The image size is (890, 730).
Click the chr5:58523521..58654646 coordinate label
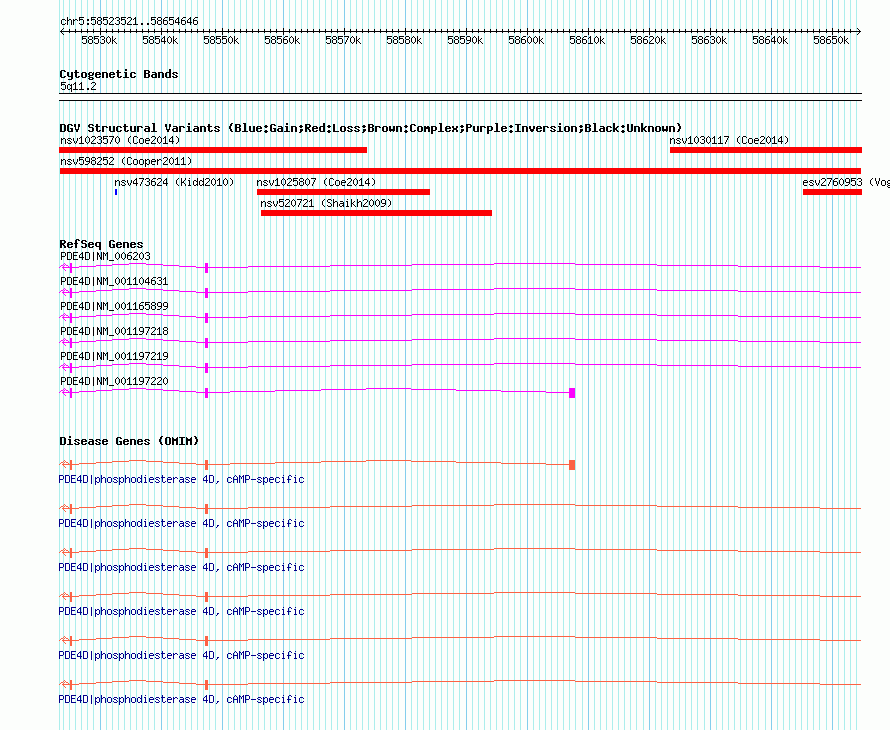(129, 21)
